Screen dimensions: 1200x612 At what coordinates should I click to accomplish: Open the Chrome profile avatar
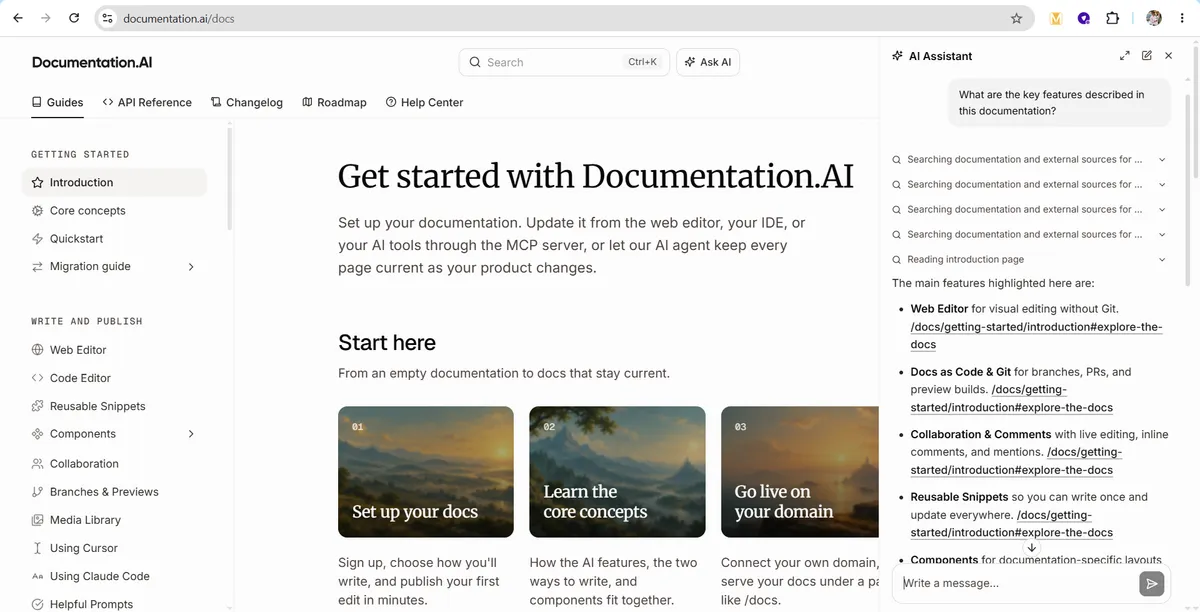(x=1153, y=18)
